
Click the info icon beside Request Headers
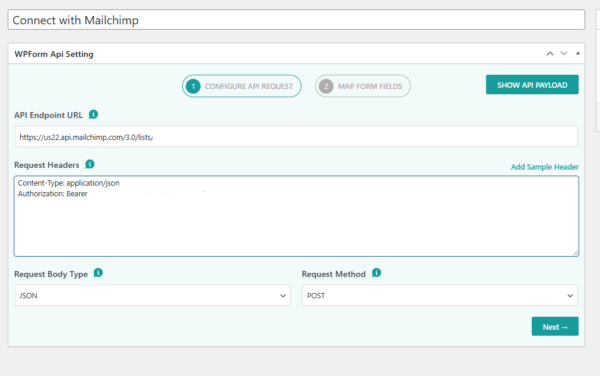pyautogui.click(x=90, y=164)
